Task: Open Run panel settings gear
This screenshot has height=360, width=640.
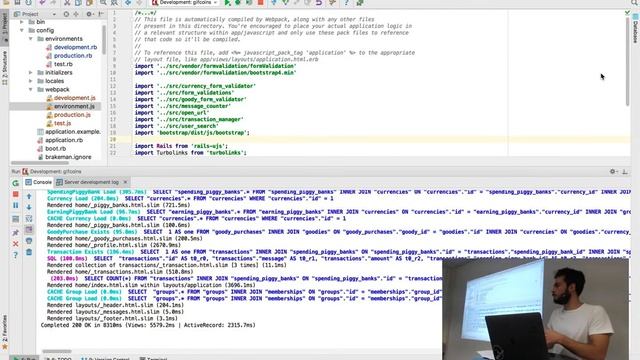Action: (613, 171)
